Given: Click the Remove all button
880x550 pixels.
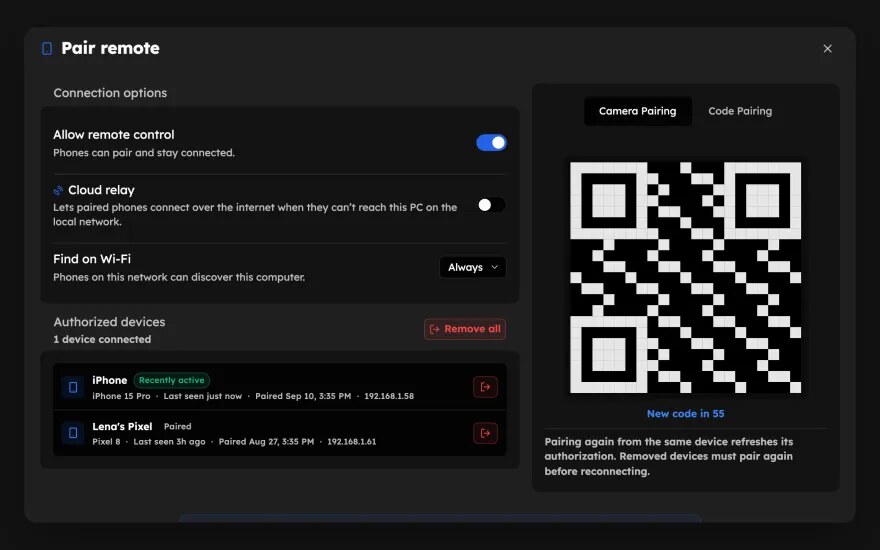Looking at the screenshot, I should tap(465, 329).
